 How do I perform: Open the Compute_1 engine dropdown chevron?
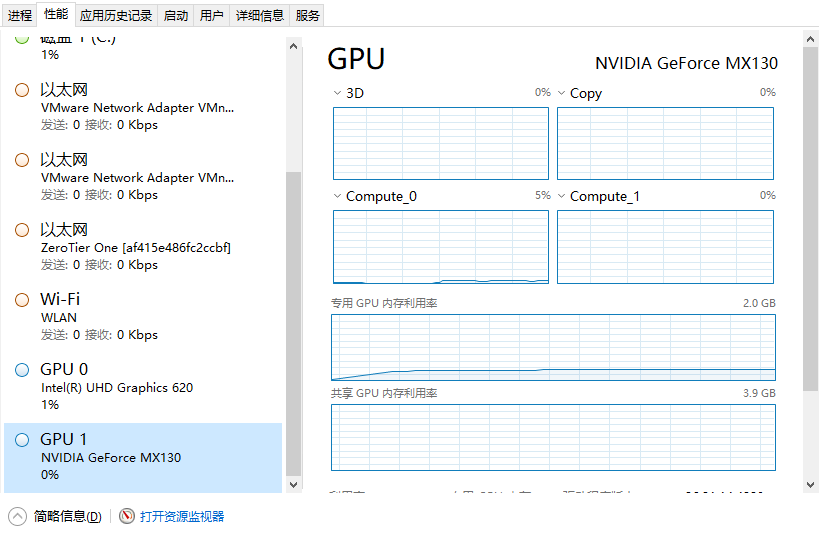(561, 196)
